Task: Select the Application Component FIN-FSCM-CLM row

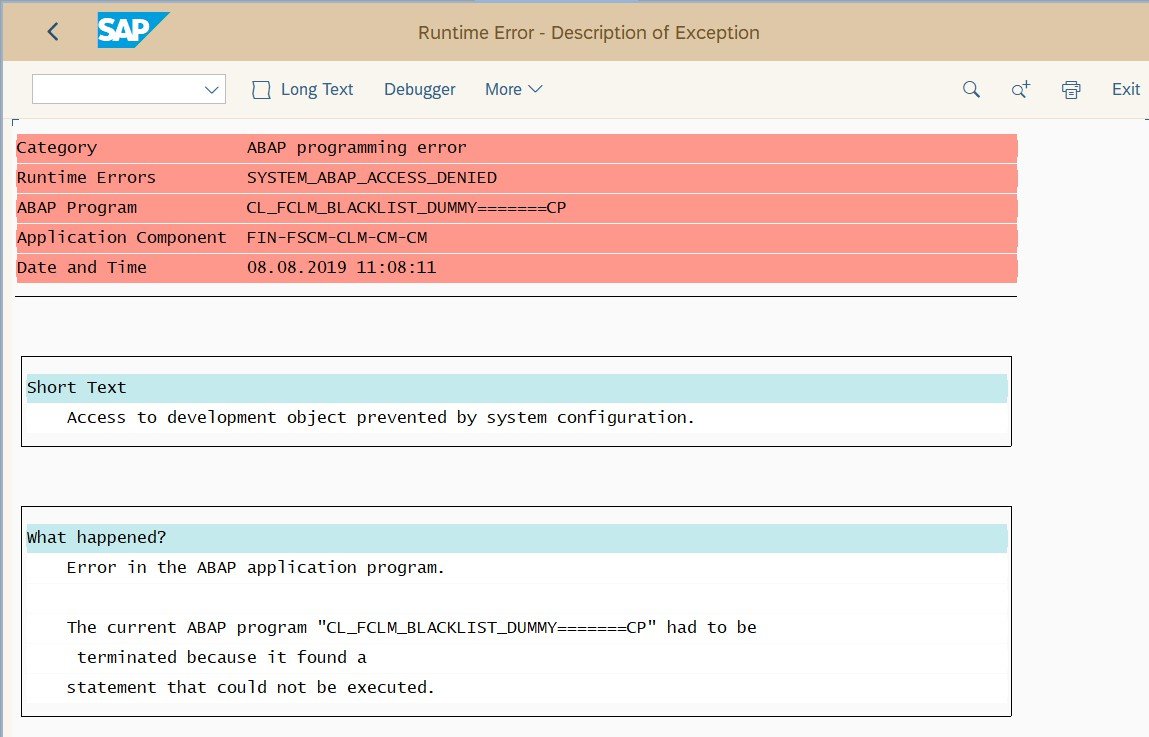Action: [x=400, y=237]
